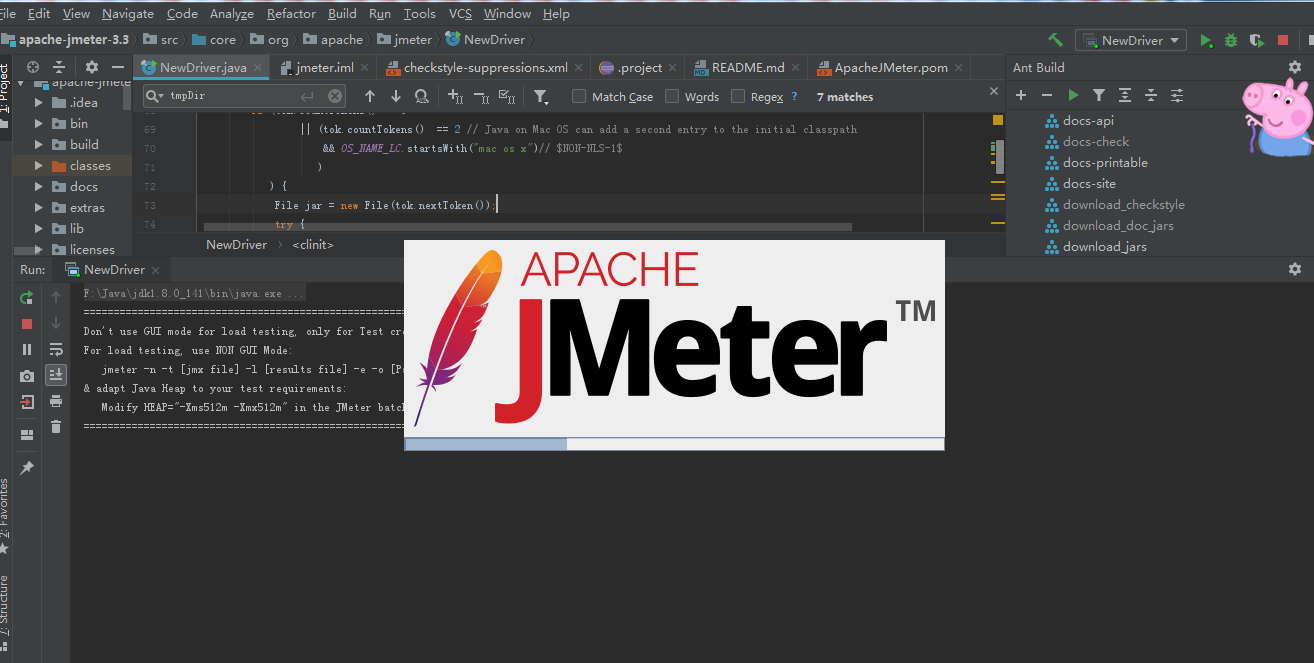The width and height of the screenshot is (1314, 663).
Task: Click the Exit icon in the Run panel
Action: click(27, 402)
